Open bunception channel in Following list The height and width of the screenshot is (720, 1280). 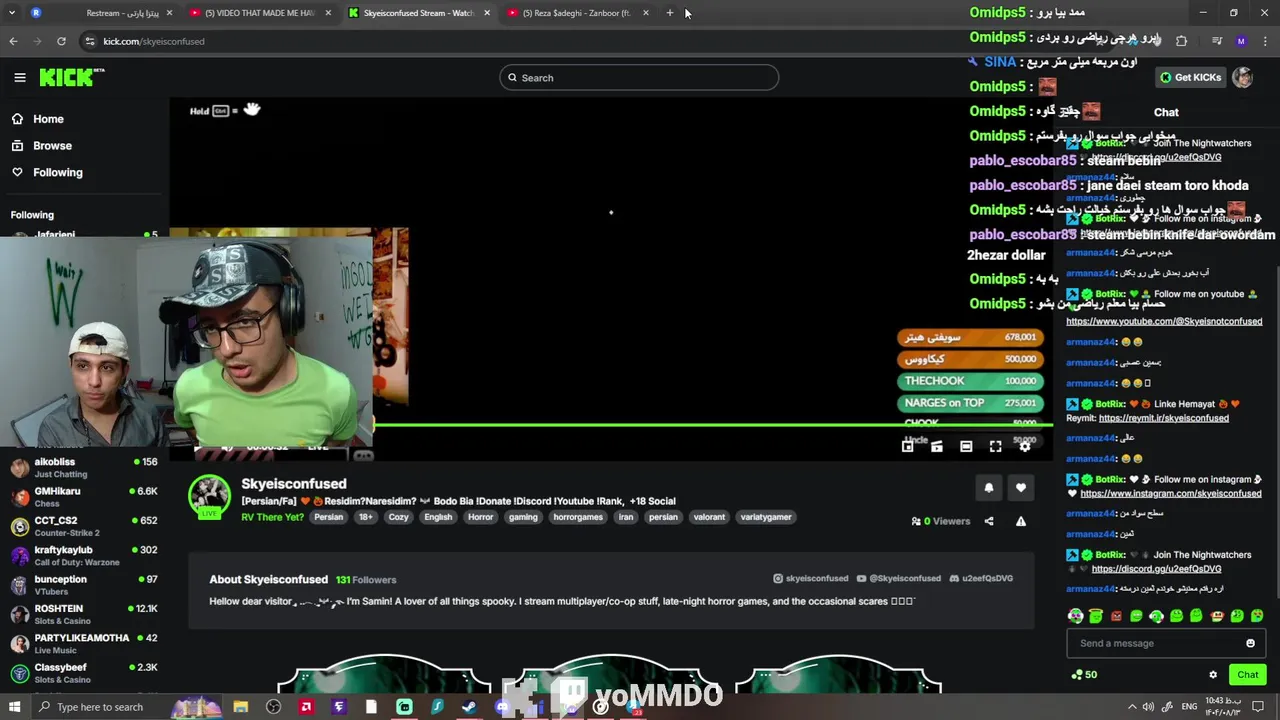tap(84, 585)
